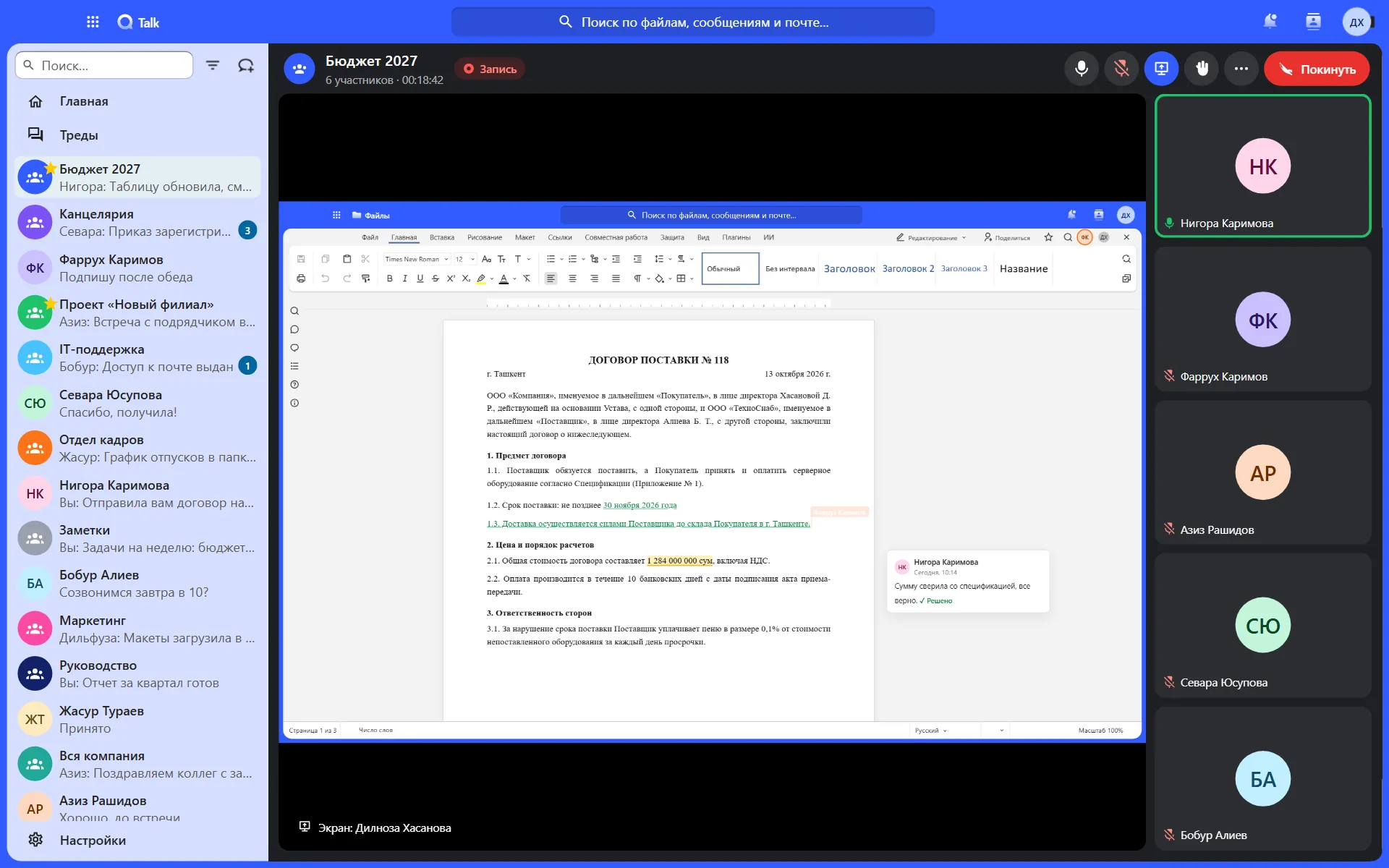1389x868 pixels.
Task: Toggle Italic in shared editor toolbar
Action: click(x=404, y=278)
